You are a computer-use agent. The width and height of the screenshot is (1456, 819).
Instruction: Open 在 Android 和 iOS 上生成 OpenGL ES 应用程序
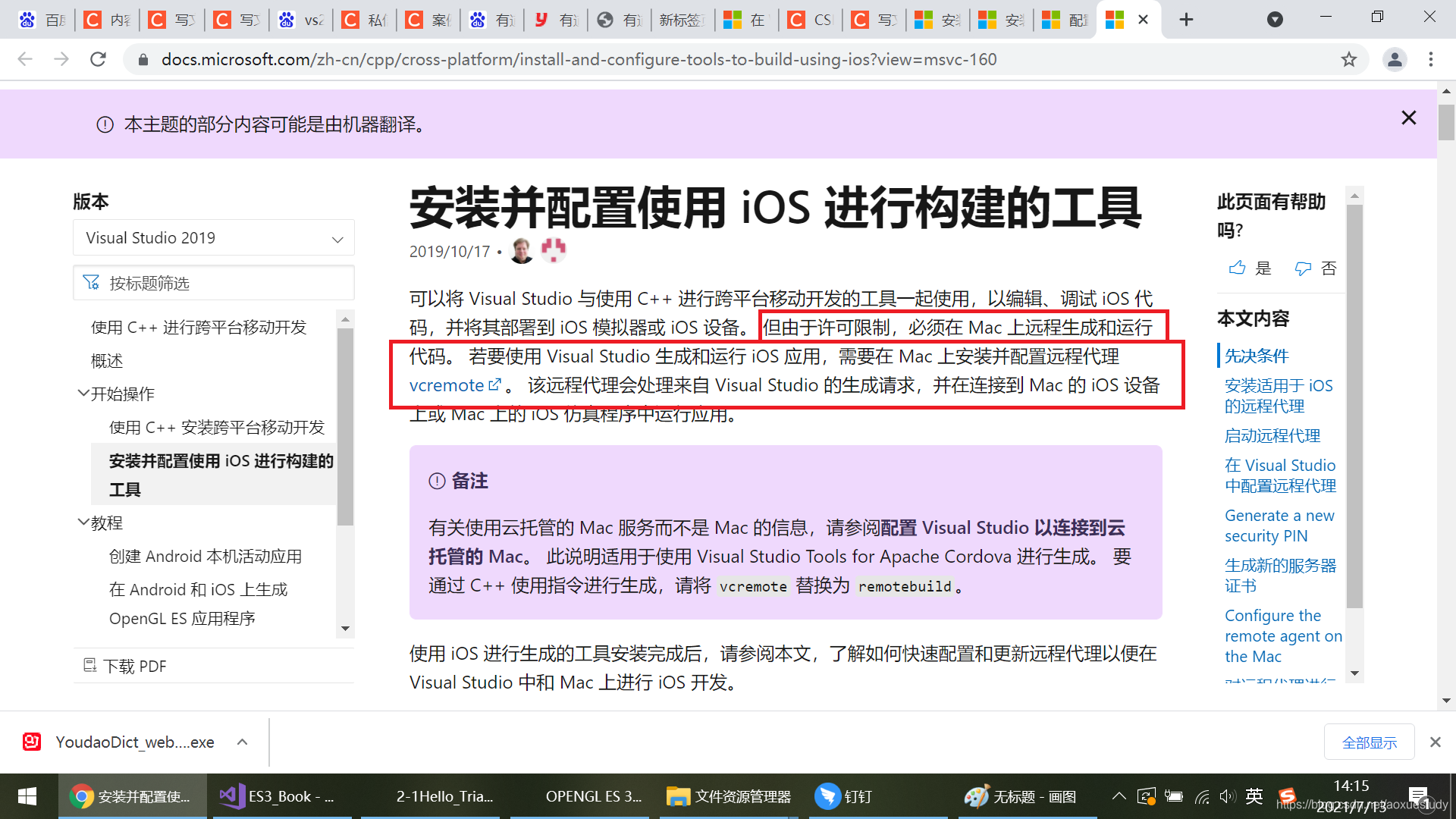[199, 604]
